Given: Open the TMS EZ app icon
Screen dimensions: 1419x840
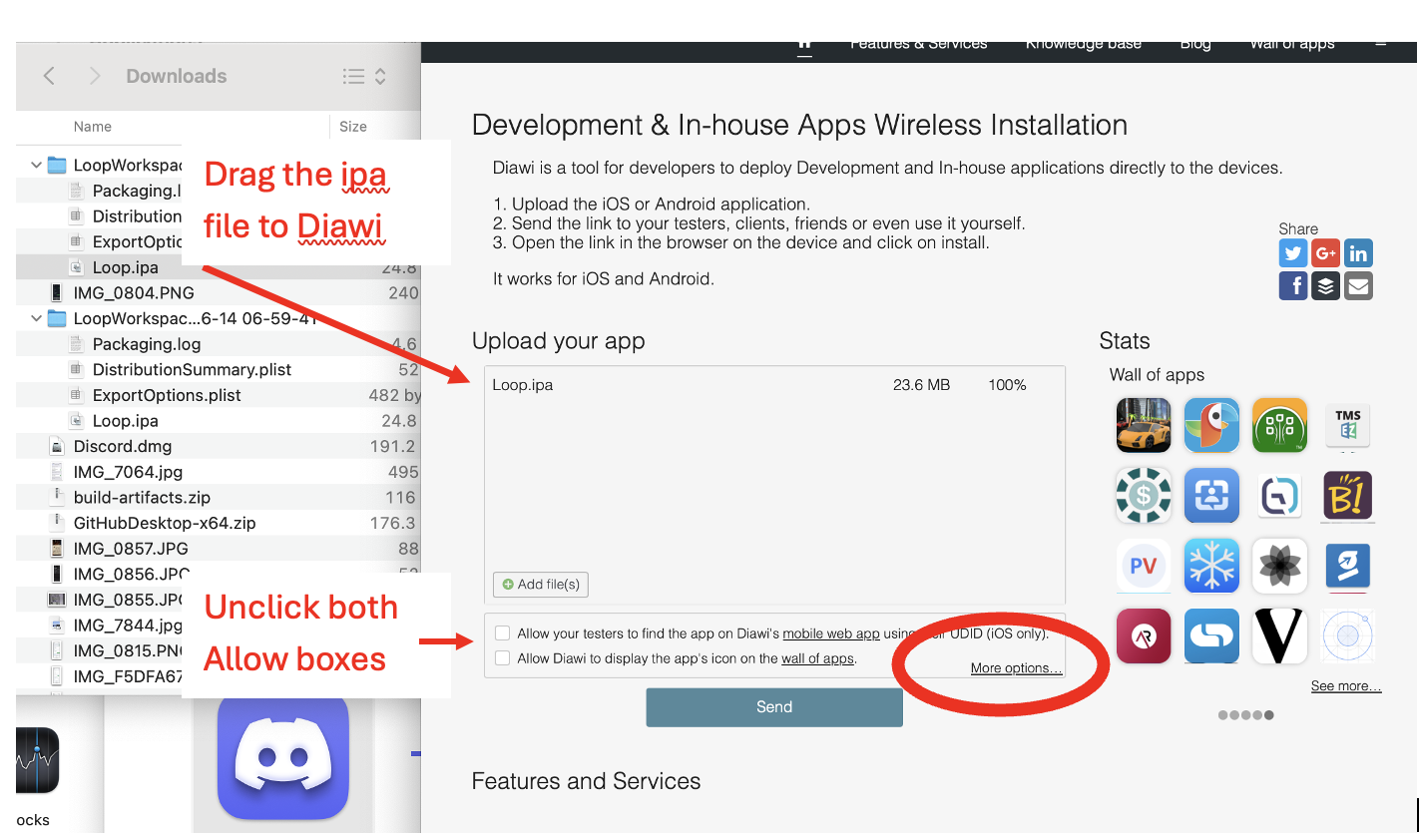Looking at the screenshot, I should pyautogui.click(x=1348, y=425).
